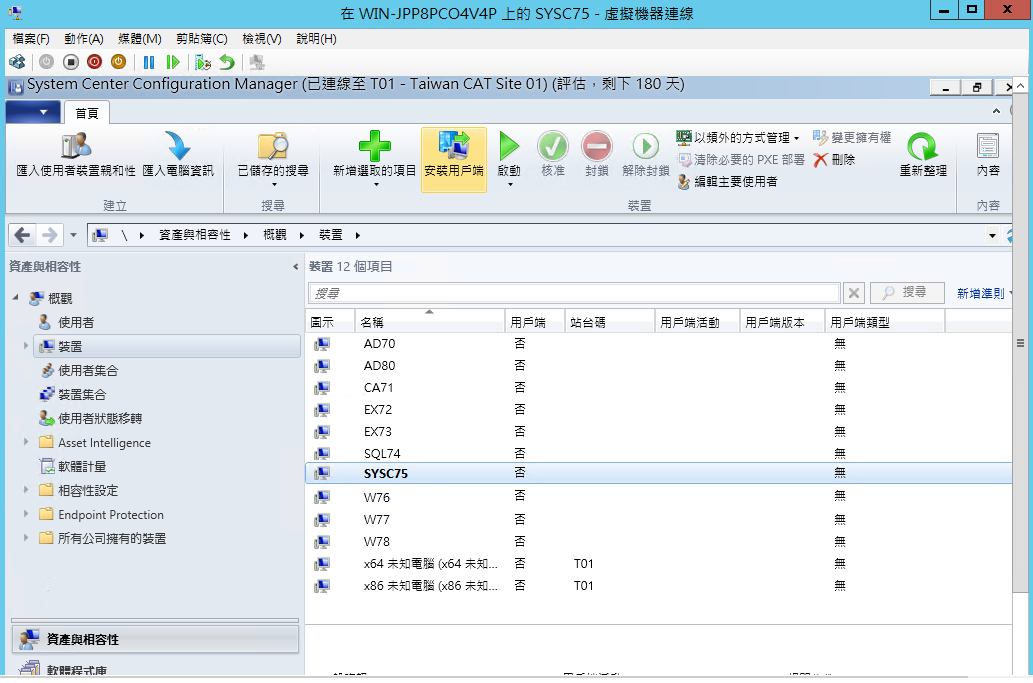Collapse the ribbon chevron
Viewport: 1033px width, 683px height.
(x=996, y=111)
